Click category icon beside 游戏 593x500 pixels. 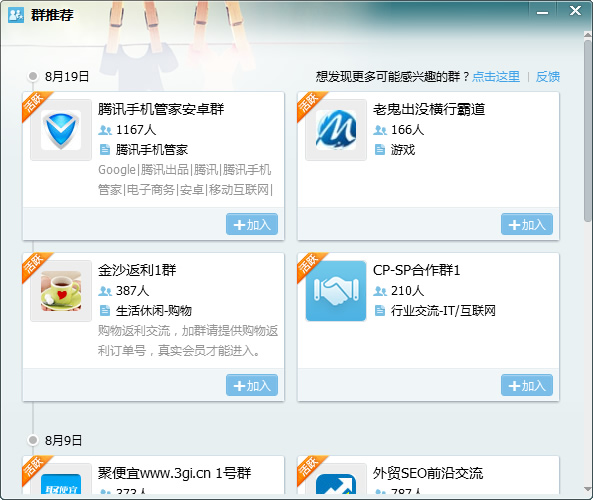point(380,150)
